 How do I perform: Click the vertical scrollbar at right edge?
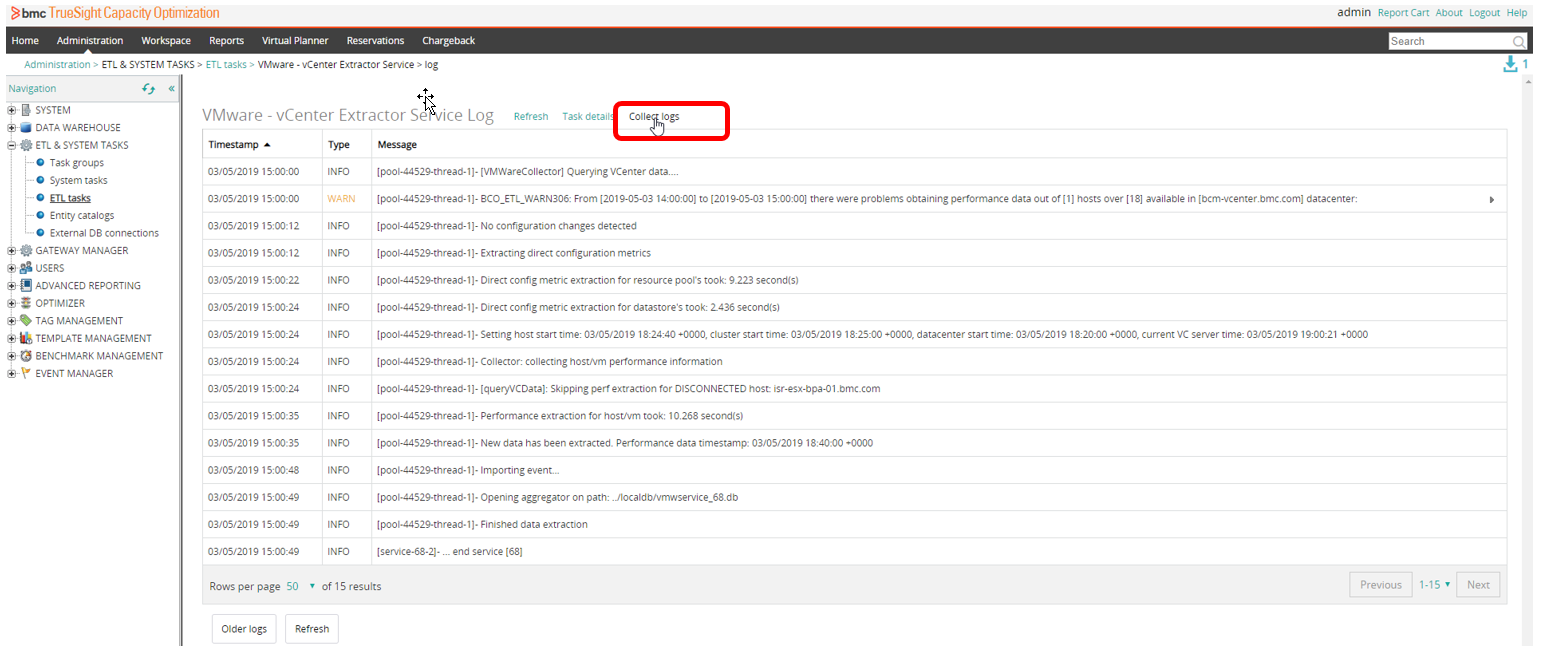1527,360
